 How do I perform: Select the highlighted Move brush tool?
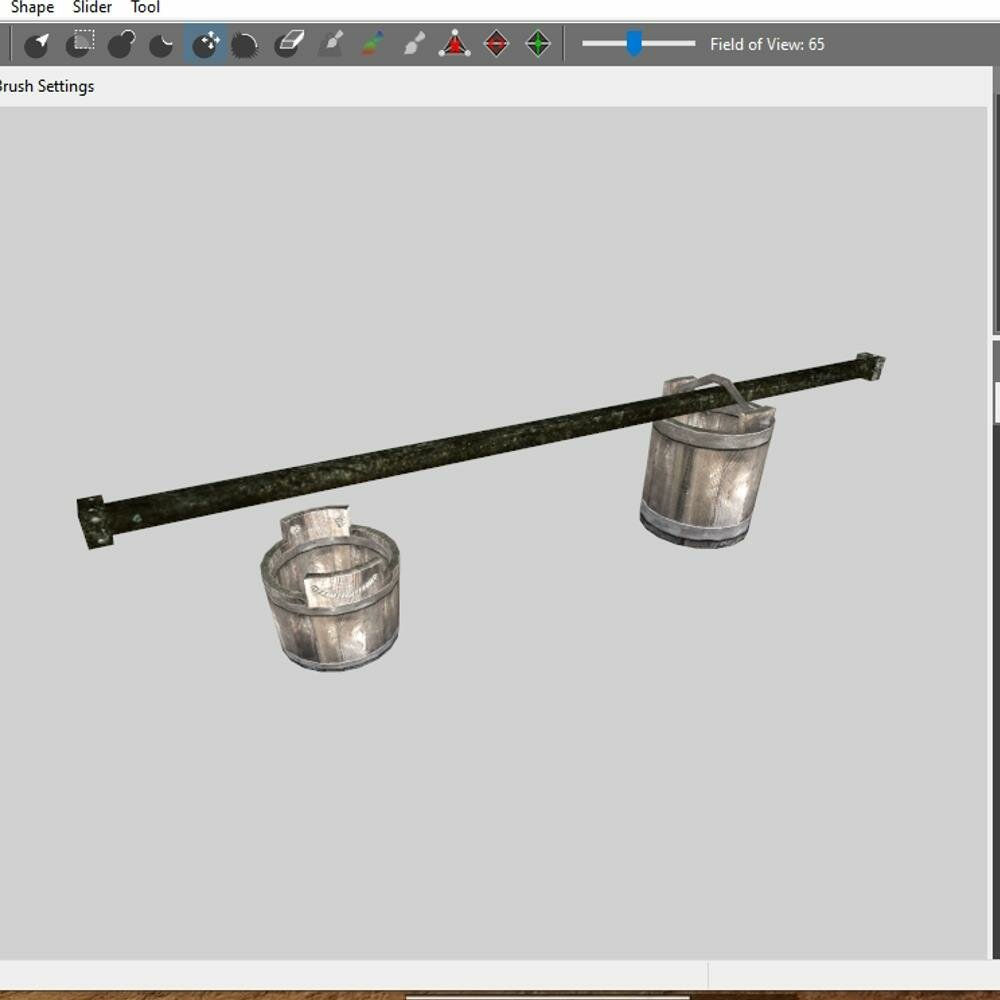click(x=205, y=44)
